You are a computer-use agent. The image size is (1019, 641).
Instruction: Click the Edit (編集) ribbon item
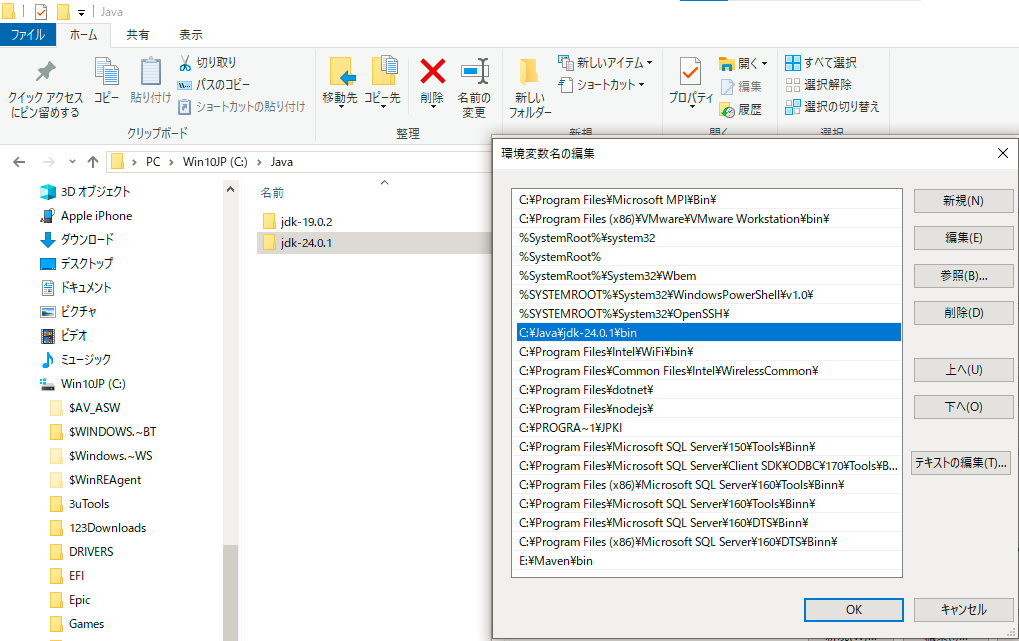click(x=742, y=86)
